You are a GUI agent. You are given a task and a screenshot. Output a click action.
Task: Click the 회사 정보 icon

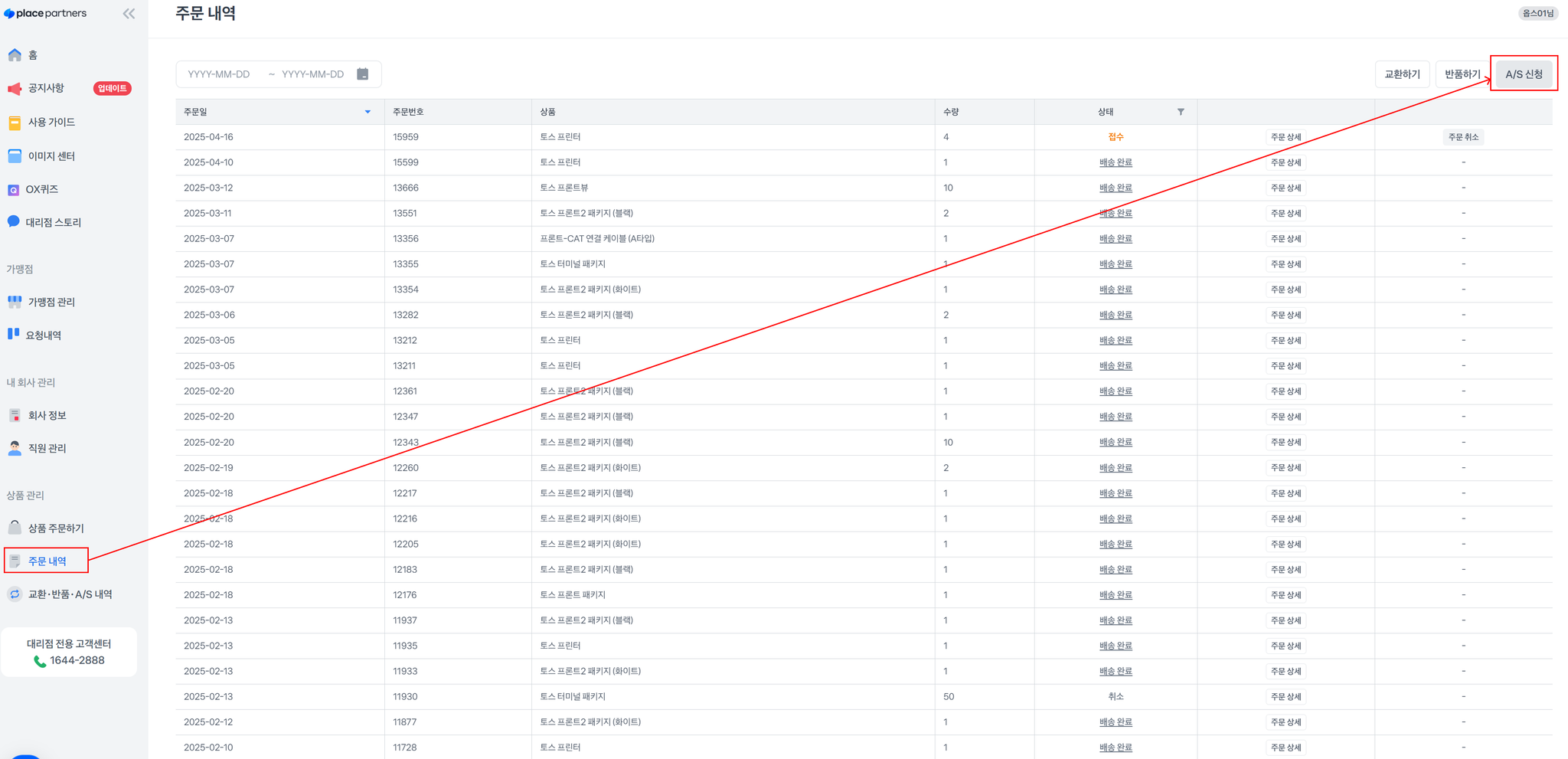tap(15, 415)
